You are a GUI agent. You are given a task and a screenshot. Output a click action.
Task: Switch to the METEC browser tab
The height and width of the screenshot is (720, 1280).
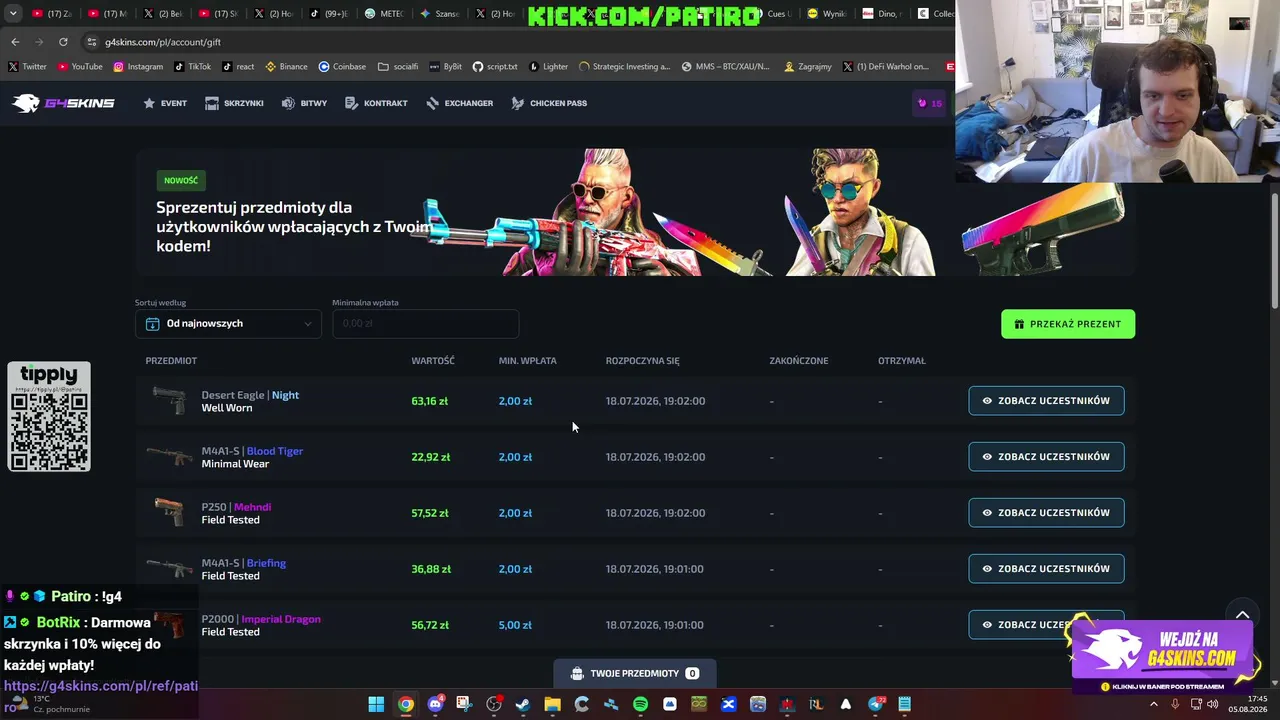click(384, 14)
